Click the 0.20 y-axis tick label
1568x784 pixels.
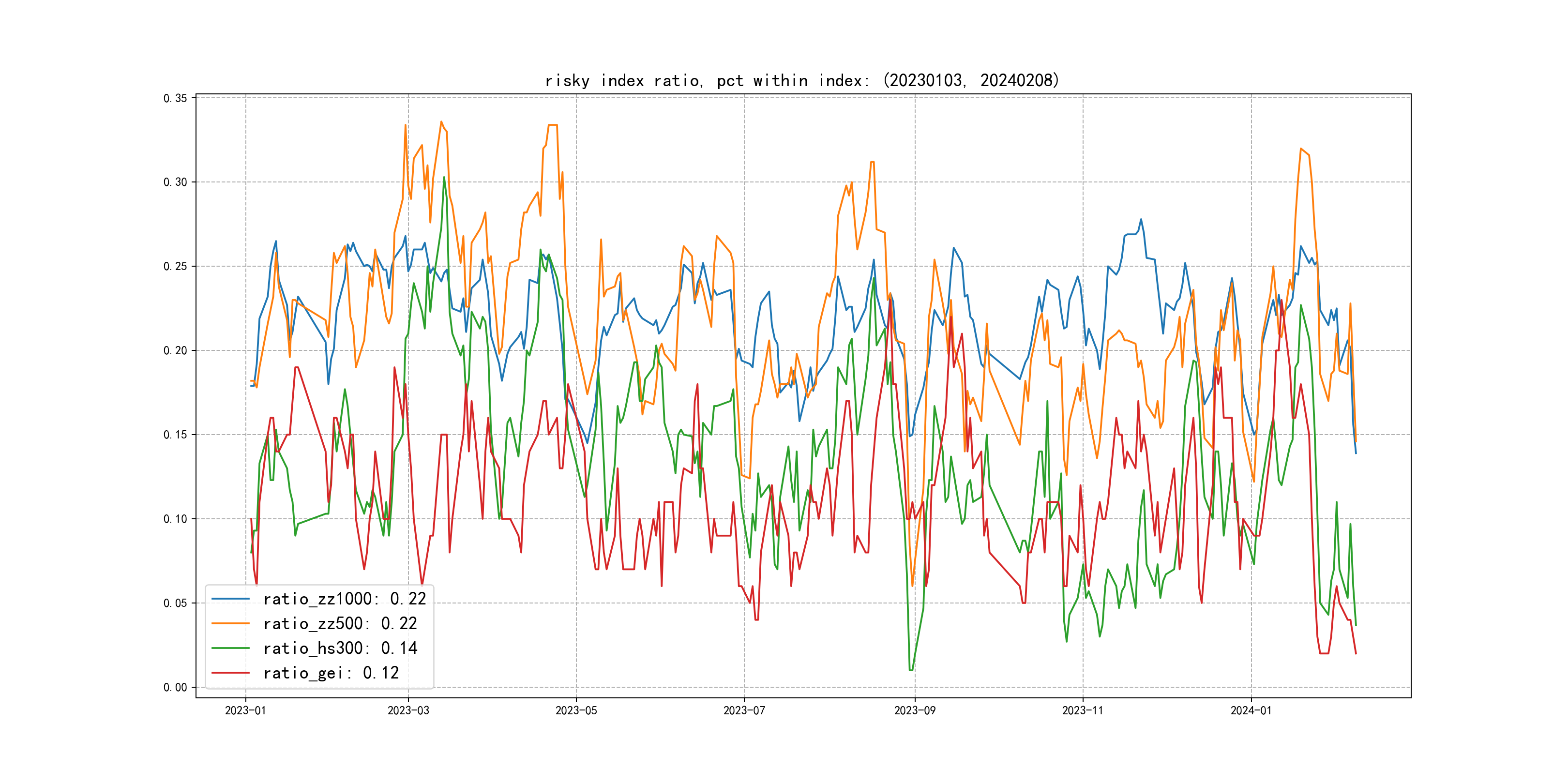coord(175,350)
